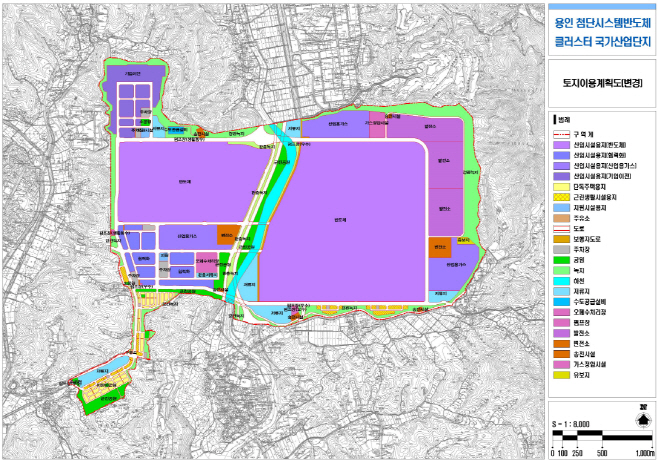Choose the 유보지 yellow legend swatch
This screenshot has width=658, height=460.
pyautogui.click(x=560, y=377)
